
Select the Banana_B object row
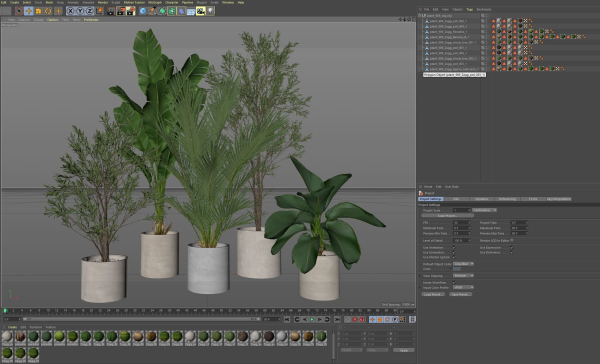[451, 37]
